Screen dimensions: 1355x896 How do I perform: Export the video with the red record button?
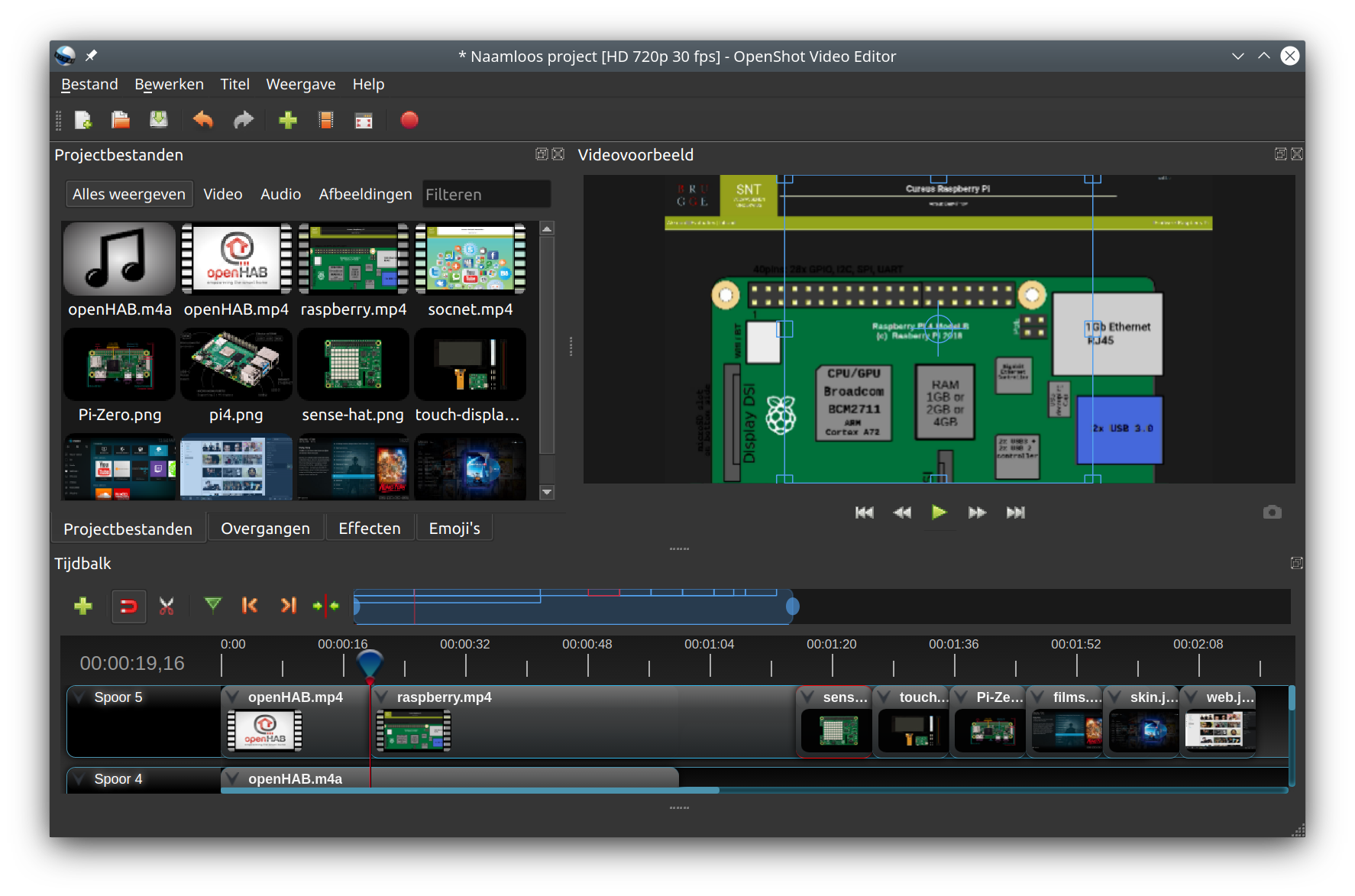(409, 120)
